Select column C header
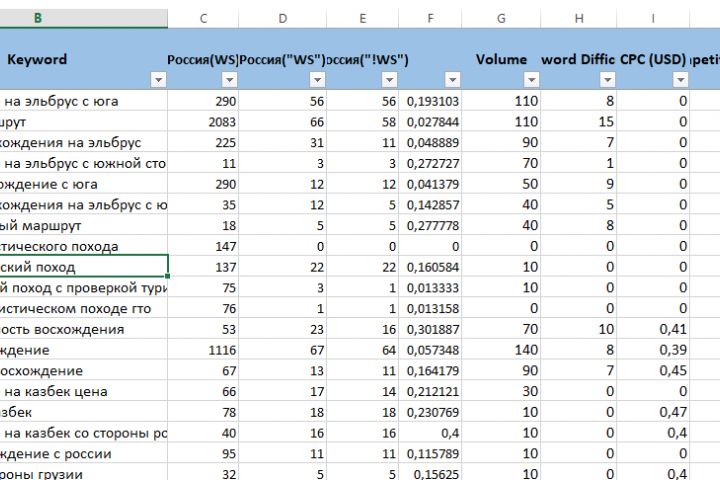The height and width of the screenshot is (480, 720). pos(203,18)
